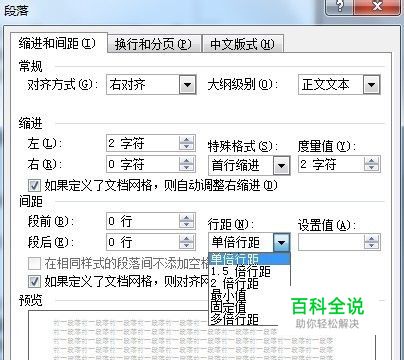Toggle 在相同样式的段落间不添加空格 checkbox
The width and height of the screenshot is (404, 360).
34,263
